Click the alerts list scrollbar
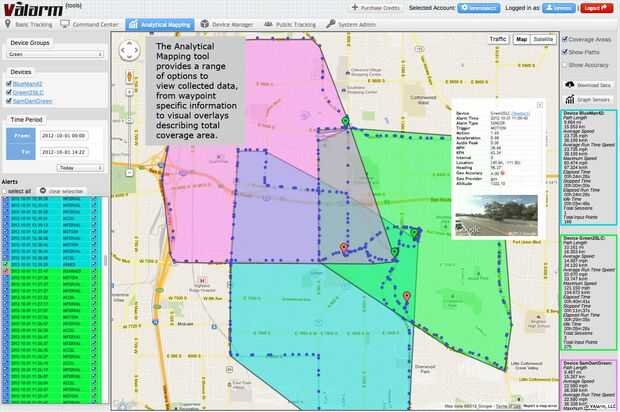620x412 pixels. point(105,260)
